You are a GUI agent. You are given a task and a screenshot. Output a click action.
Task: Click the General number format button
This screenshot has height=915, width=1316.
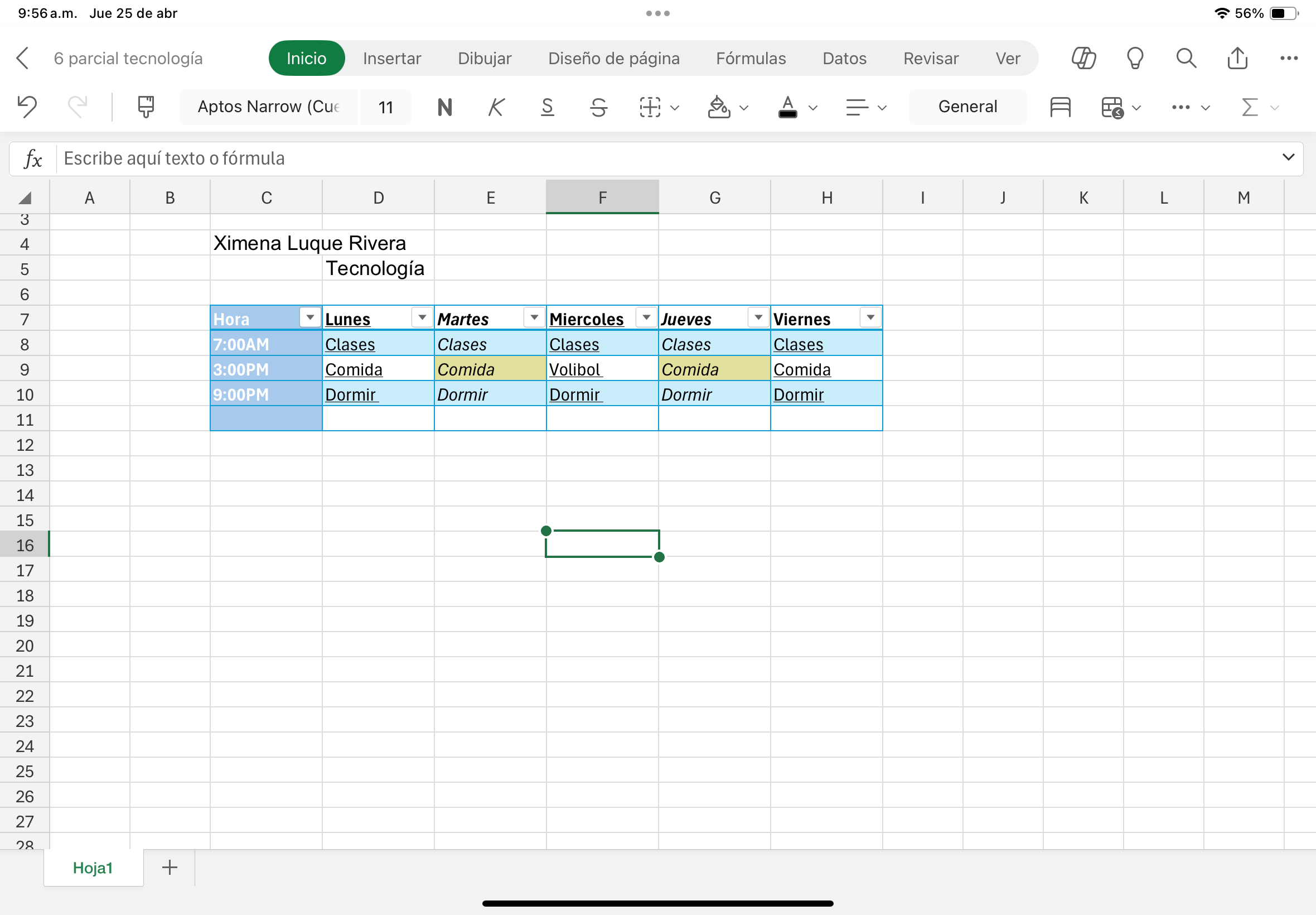[967, 107]
